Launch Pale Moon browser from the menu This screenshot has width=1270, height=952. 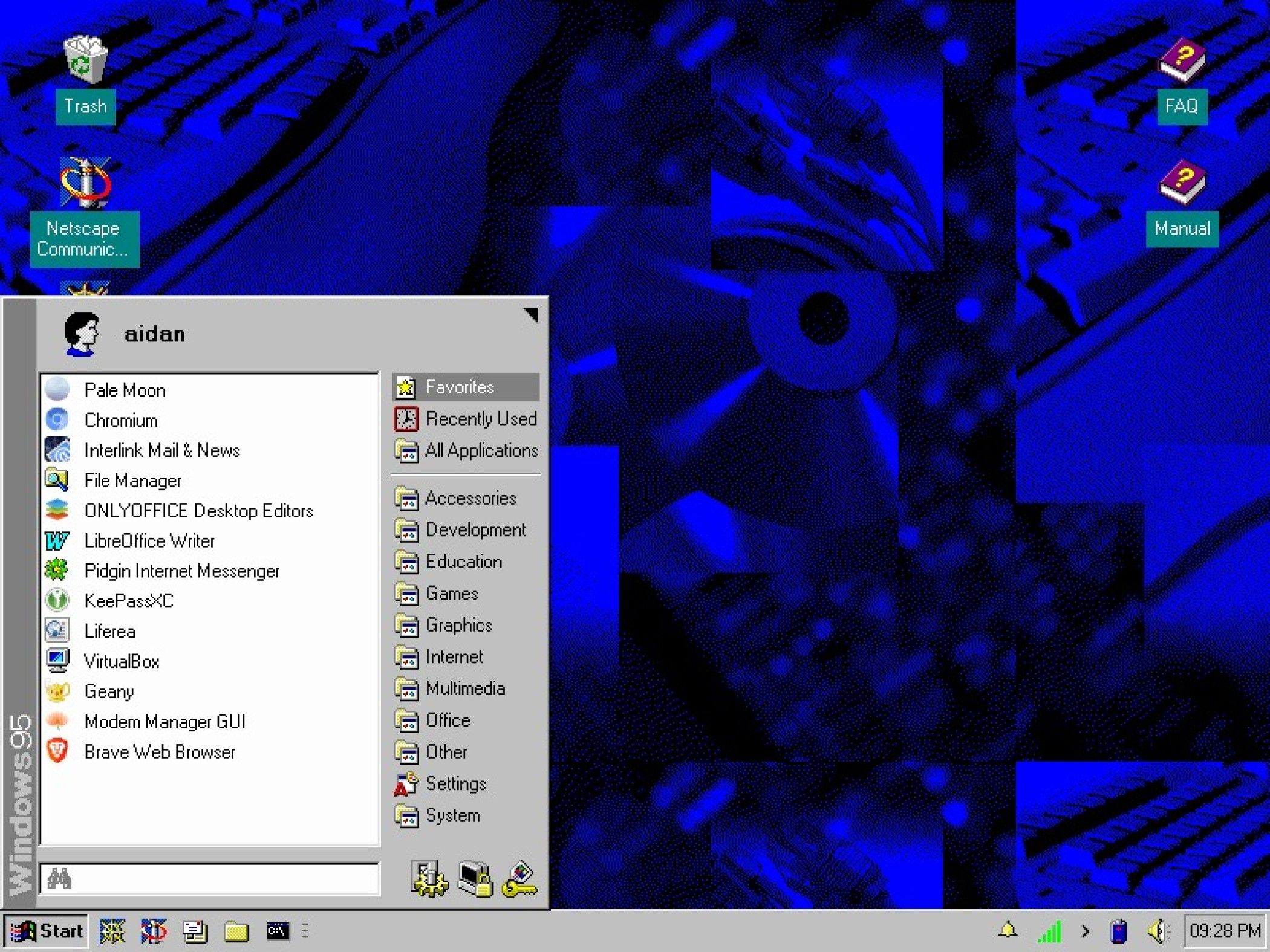pyautogui.click(x=125, y=390)
